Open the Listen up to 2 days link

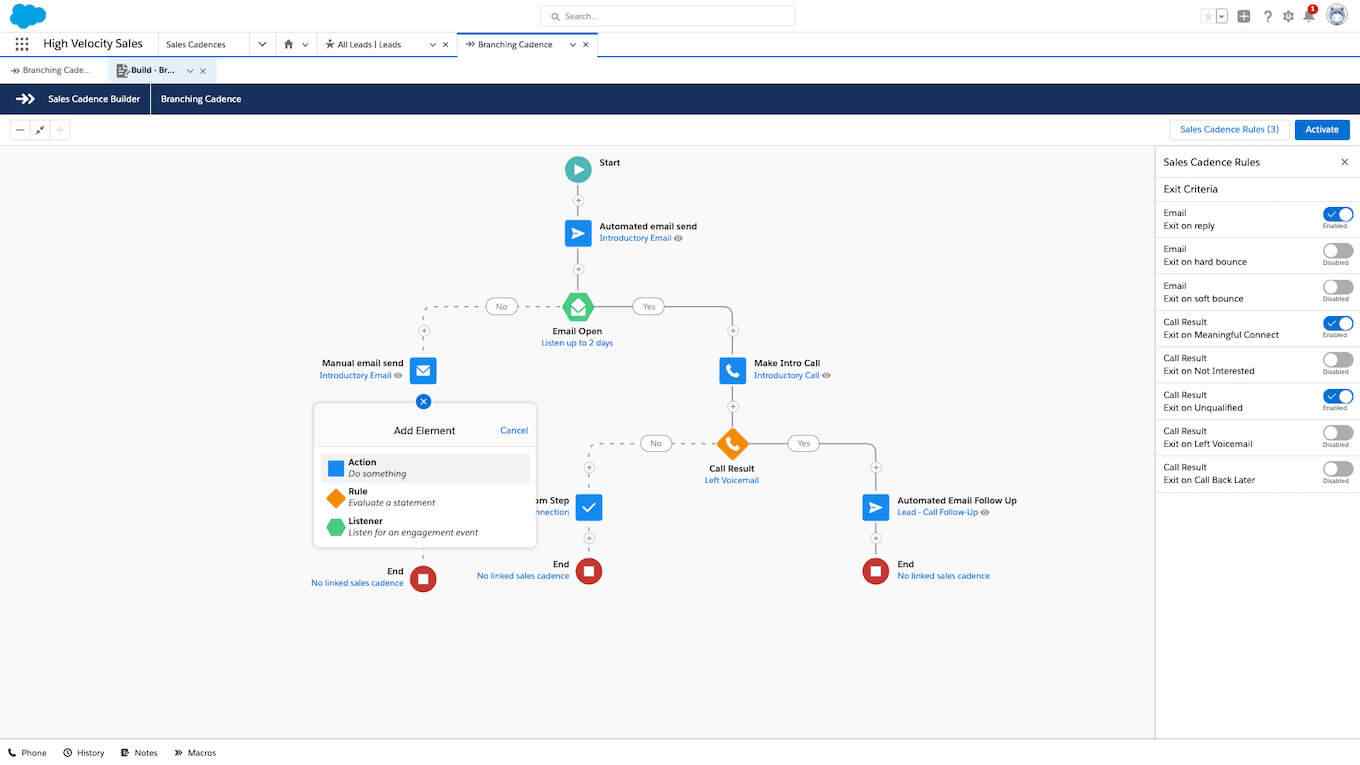[x=577, y=343]
